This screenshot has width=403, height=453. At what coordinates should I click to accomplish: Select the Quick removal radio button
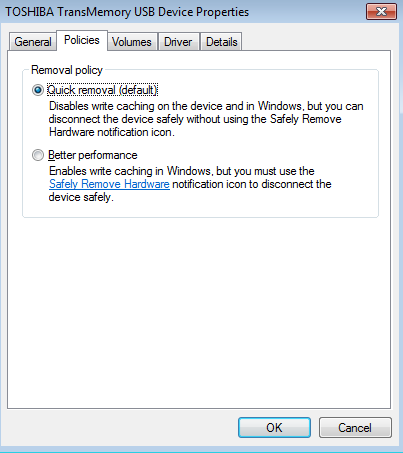point(38,90)
